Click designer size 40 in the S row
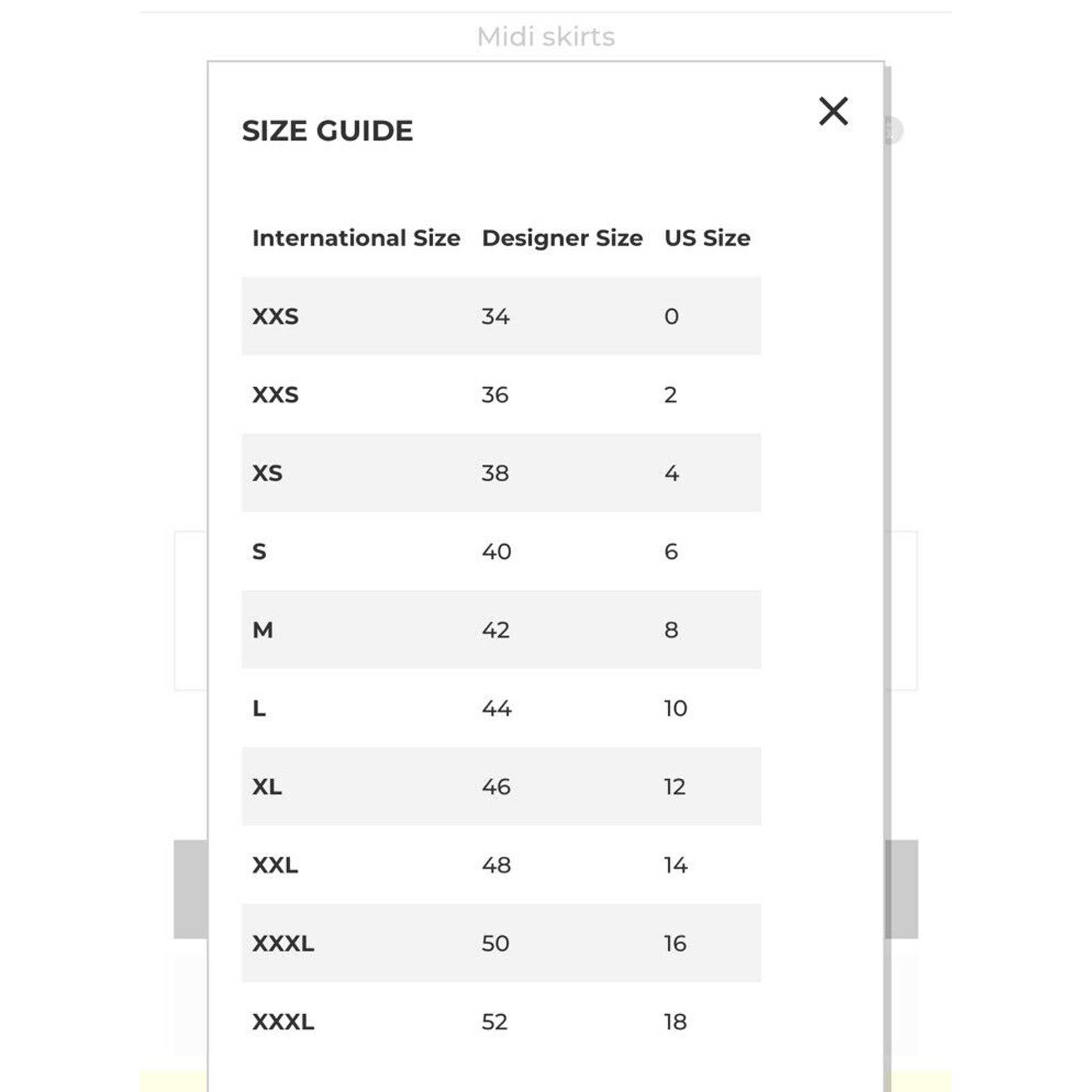This screenshot has height=1092, width=1092. (496, 551)
